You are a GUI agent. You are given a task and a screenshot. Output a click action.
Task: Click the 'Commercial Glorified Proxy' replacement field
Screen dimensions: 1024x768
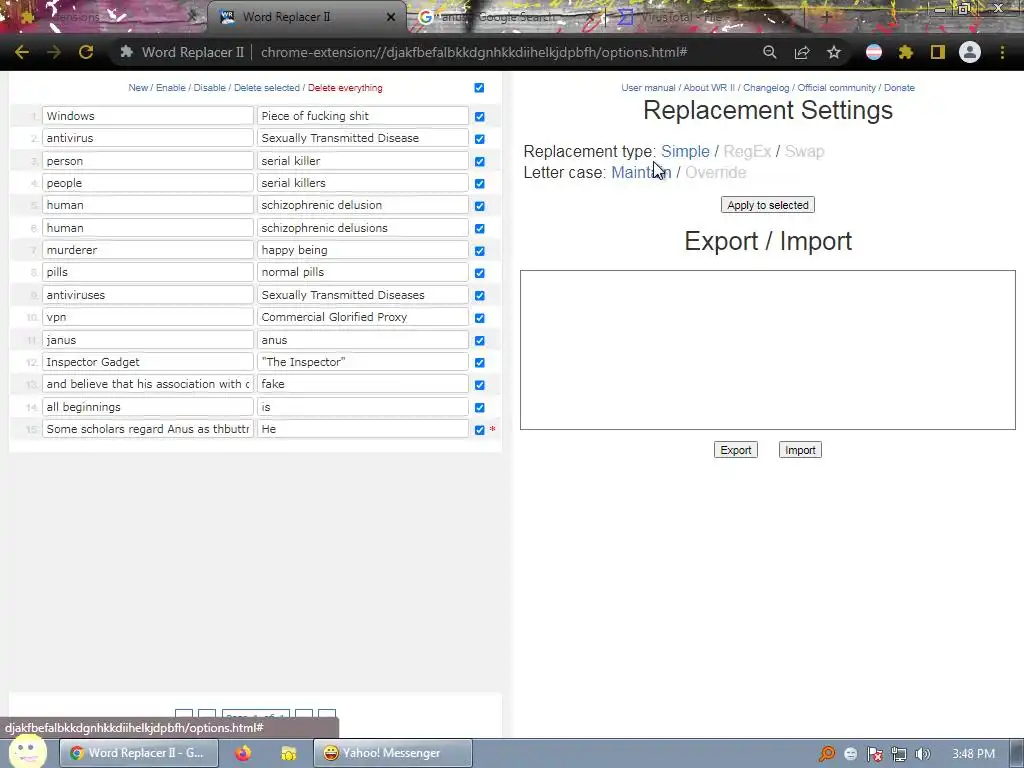[362, 317]
